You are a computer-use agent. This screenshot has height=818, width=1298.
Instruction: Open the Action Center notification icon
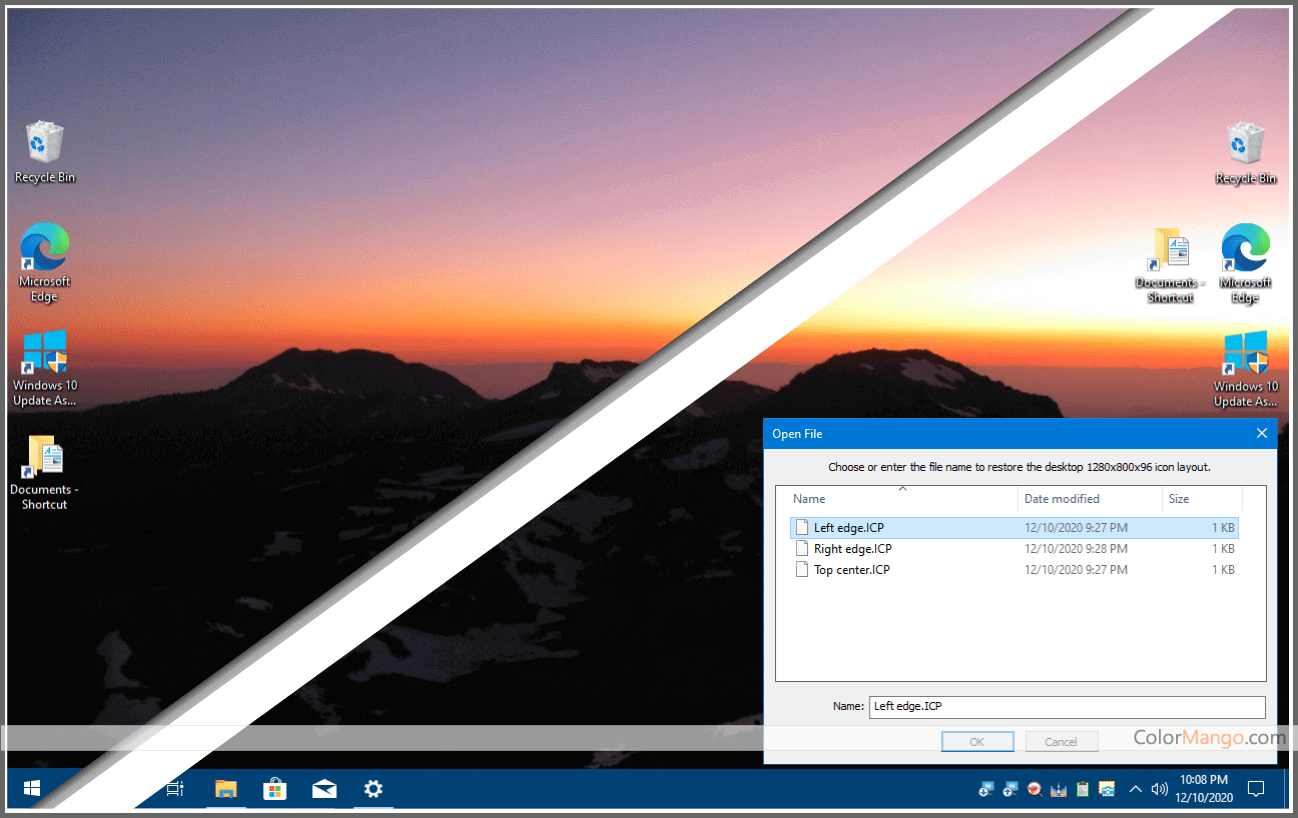click(x=1256, y=789)
